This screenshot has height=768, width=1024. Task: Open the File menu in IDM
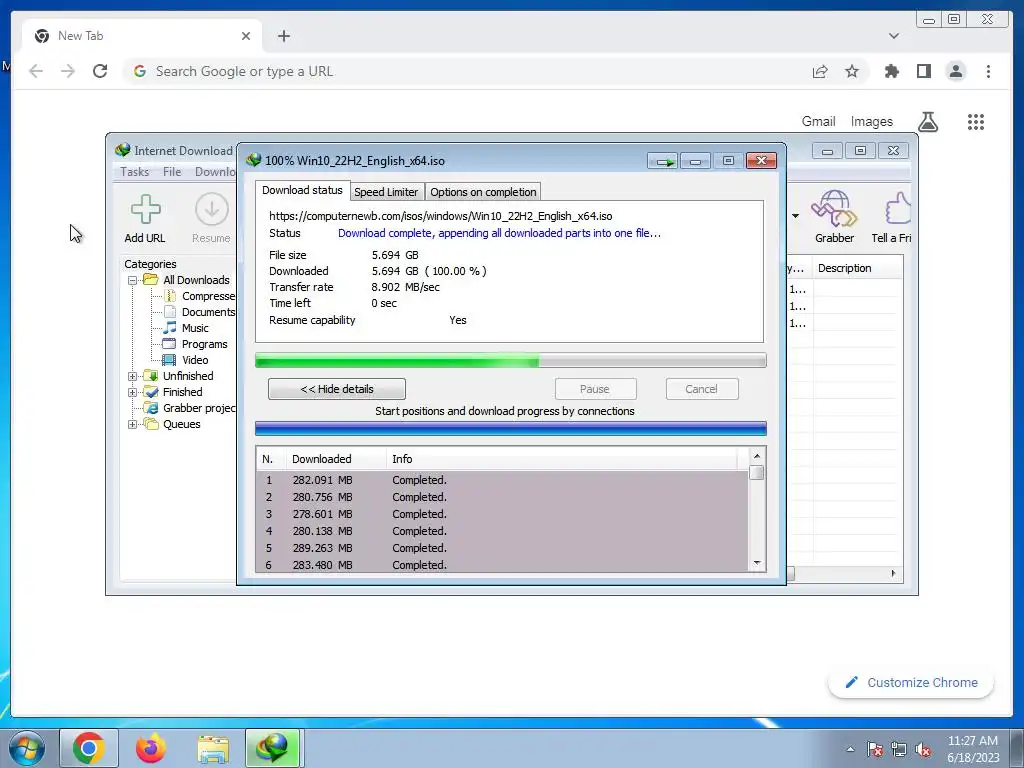172,172
